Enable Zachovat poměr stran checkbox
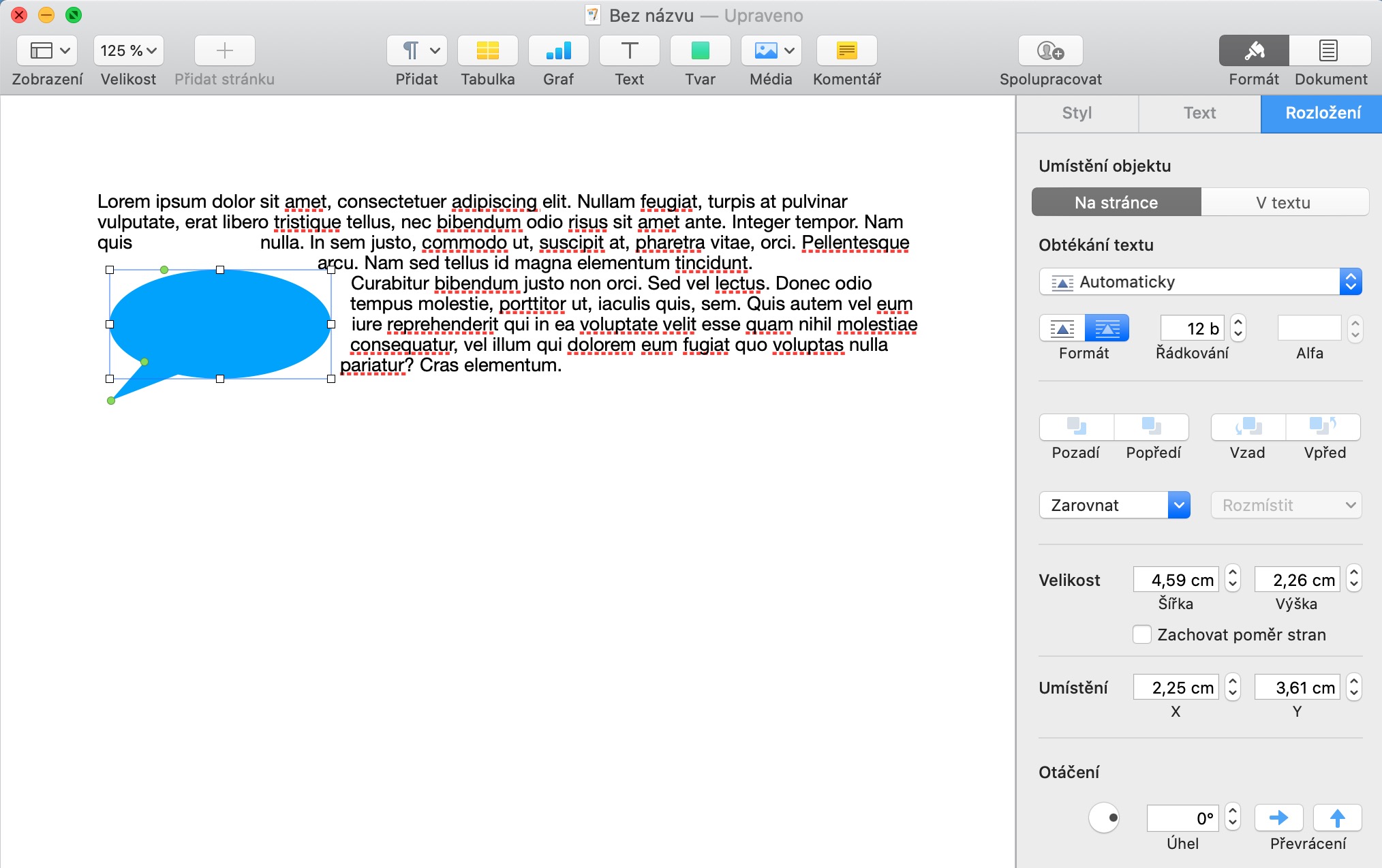1382x868 pixels. coord(1142,634)
